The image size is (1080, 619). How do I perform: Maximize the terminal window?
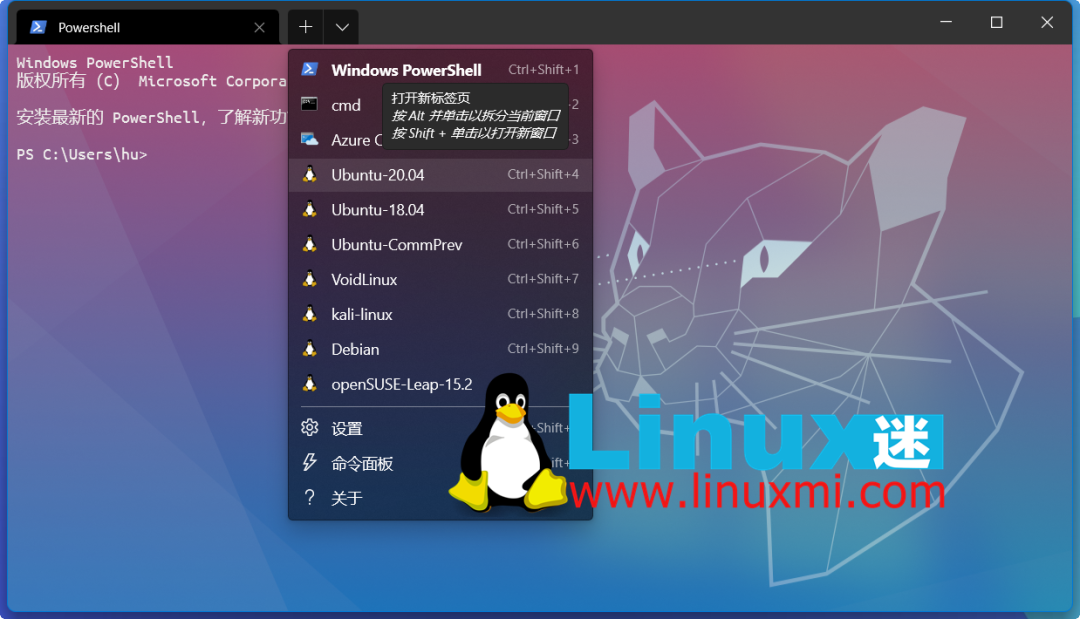pyautogui.click(x=997, y=23)
